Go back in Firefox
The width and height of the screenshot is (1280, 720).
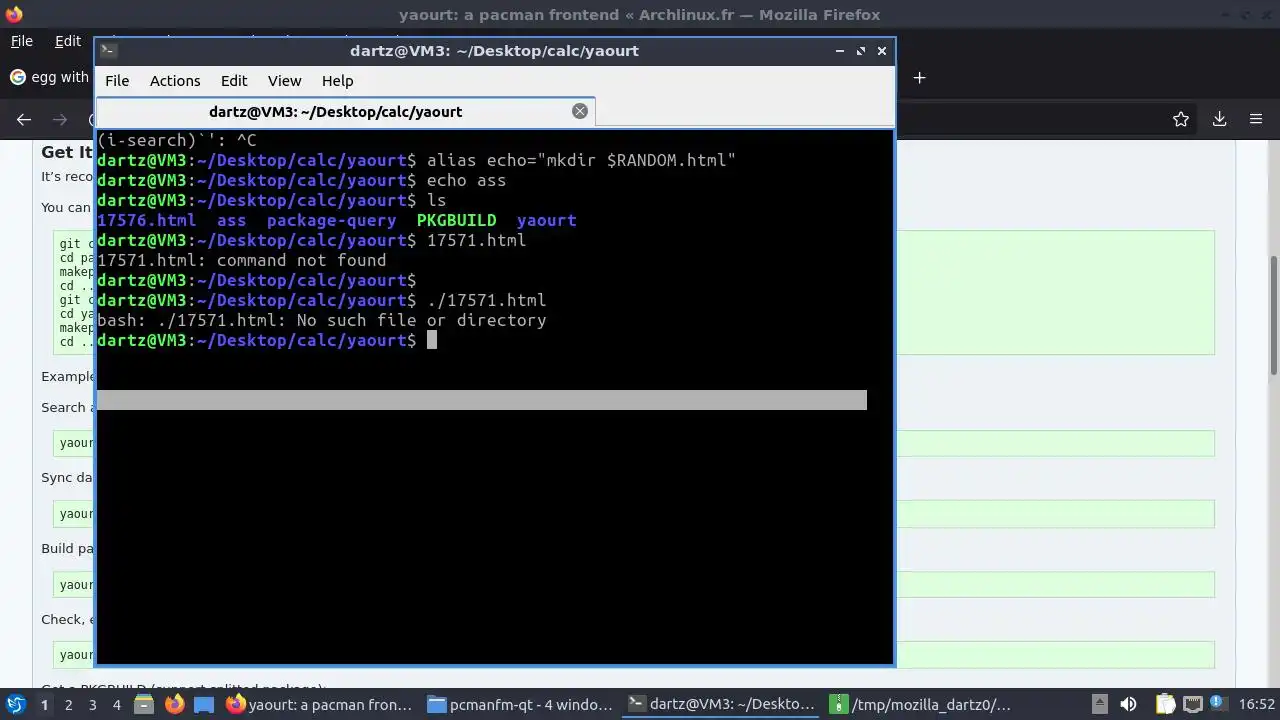pos(24,119)
